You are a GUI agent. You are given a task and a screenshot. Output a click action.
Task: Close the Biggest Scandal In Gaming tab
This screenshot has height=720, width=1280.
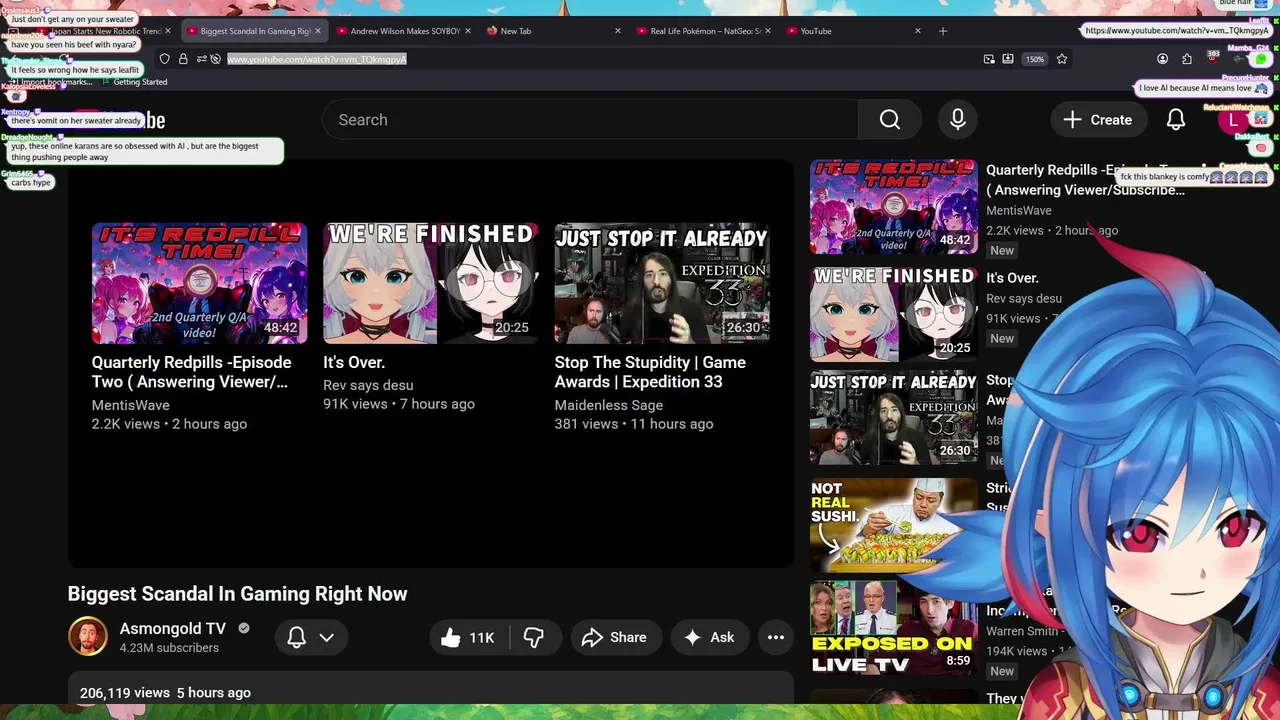318,31
